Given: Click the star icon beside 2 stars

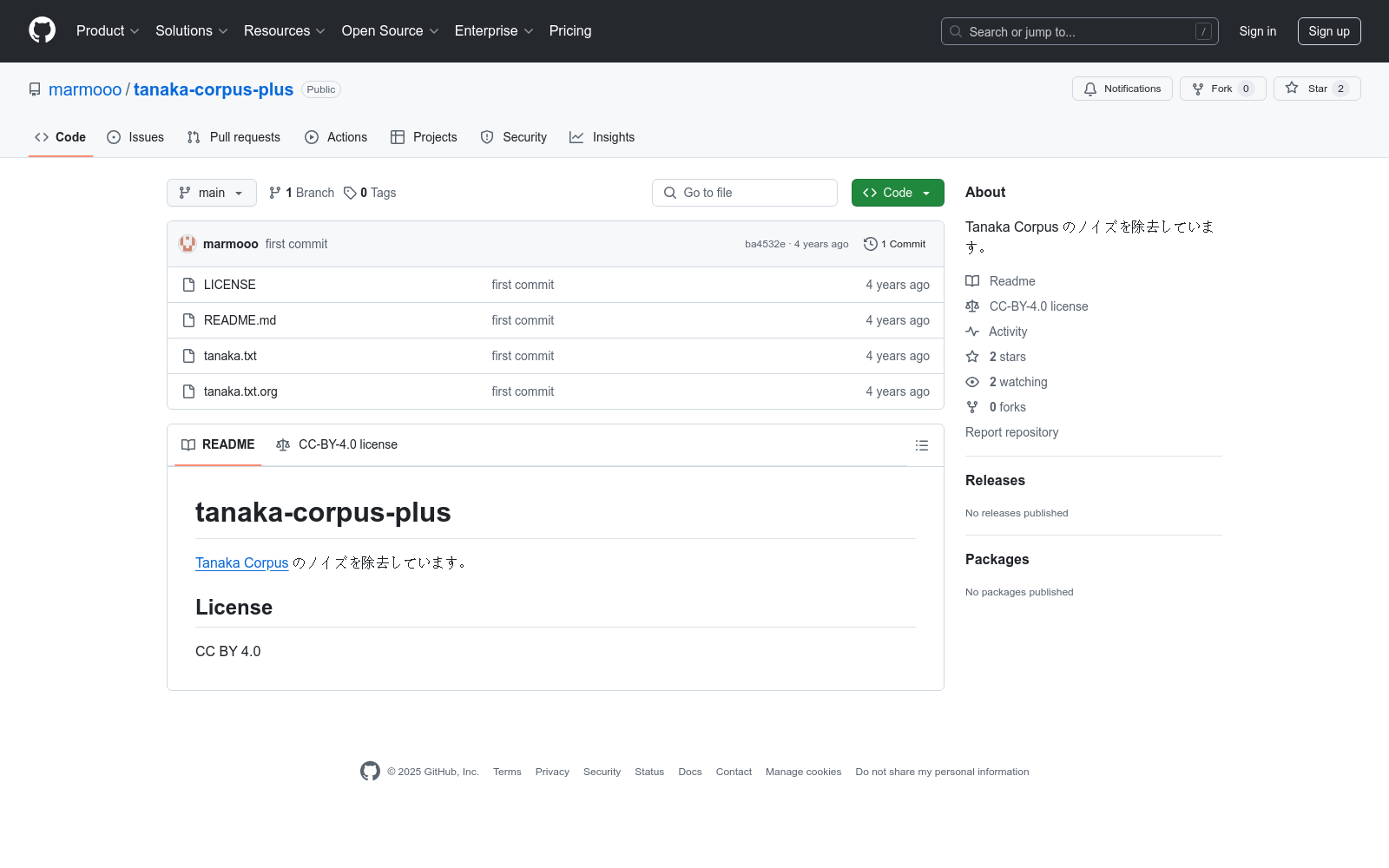Looking at the screenshot, I should point(972,357).
